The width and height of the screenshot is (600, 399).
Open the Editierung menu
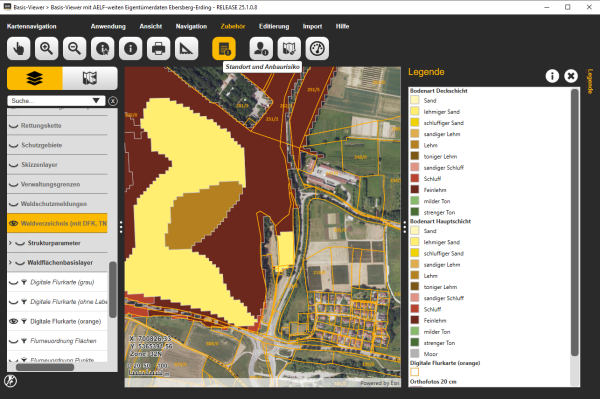(274, 26)
